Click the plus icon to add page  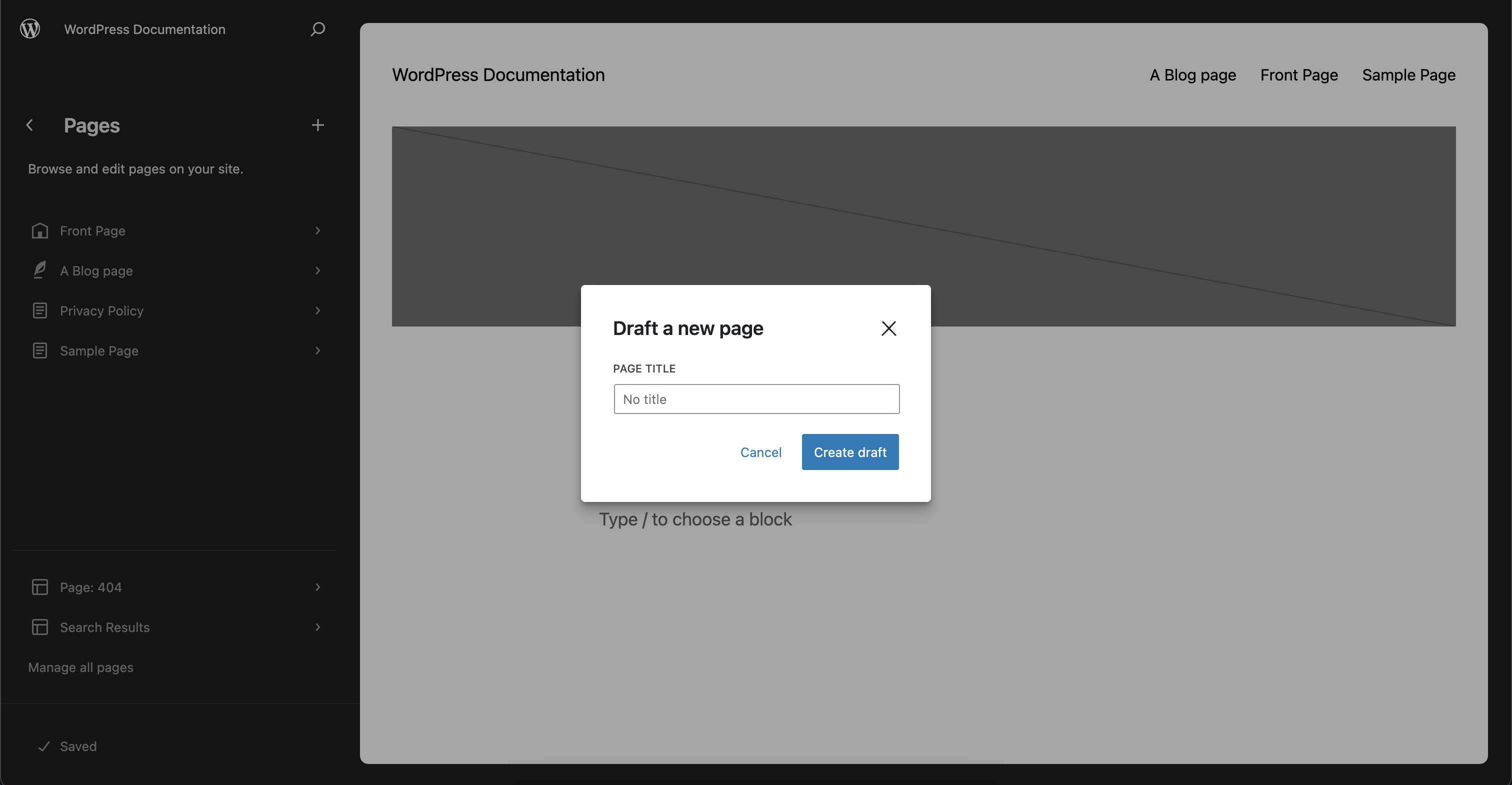tap(317, 125)
